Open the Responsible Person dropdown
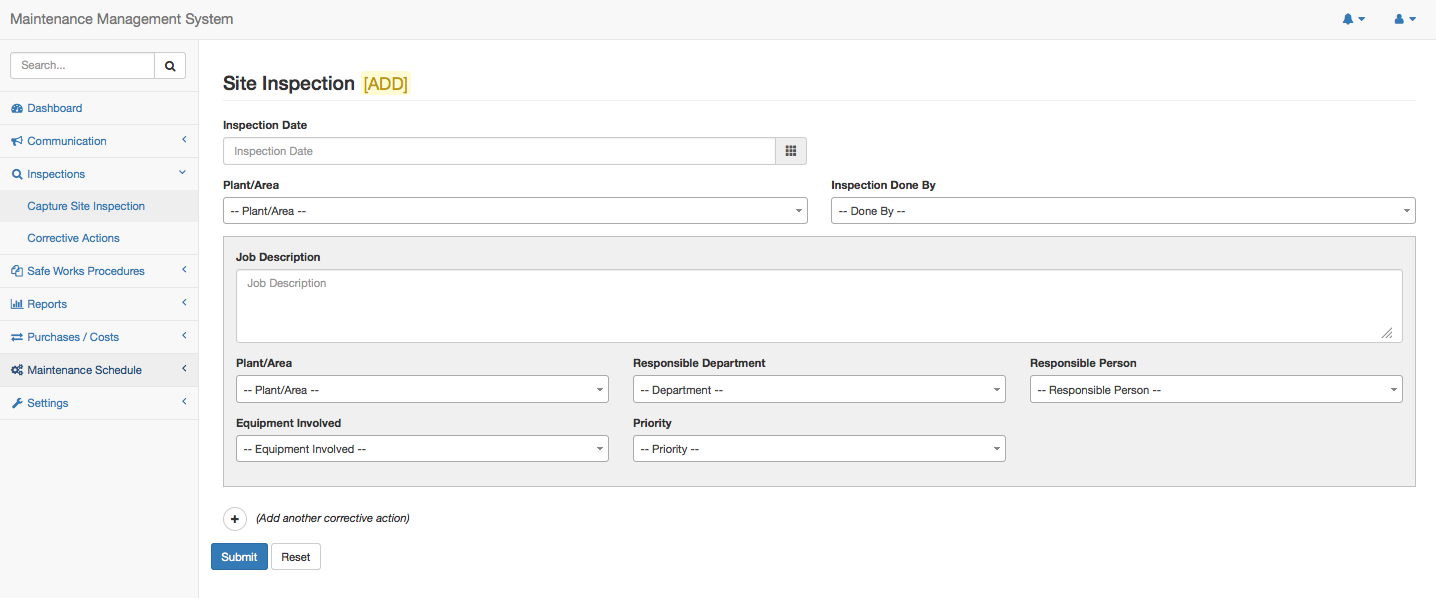Screen dimensions: 1436x598 [x=1215, y=390]
